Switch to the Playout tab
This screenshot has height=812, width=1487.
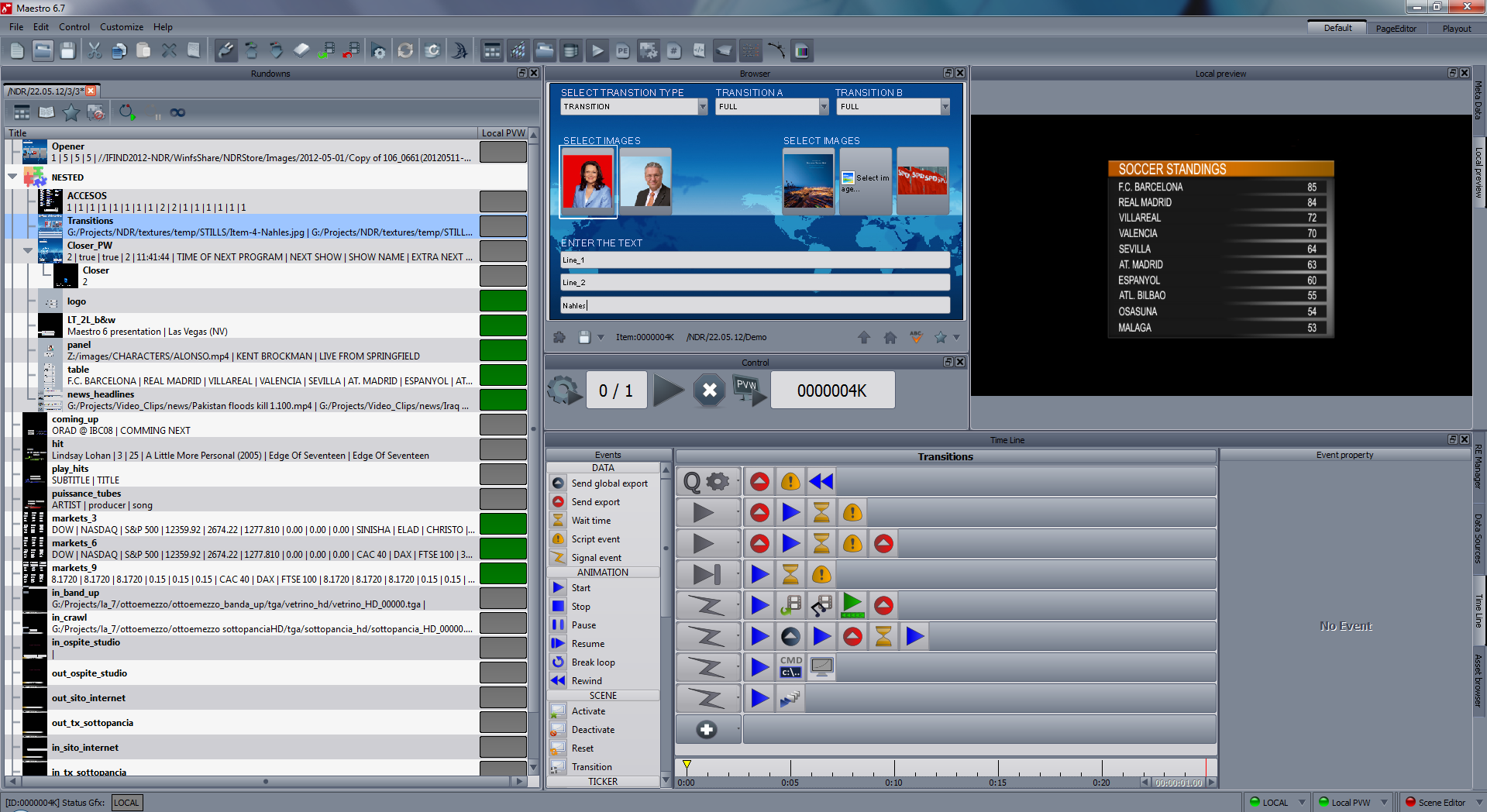[x=1456, y=29]
